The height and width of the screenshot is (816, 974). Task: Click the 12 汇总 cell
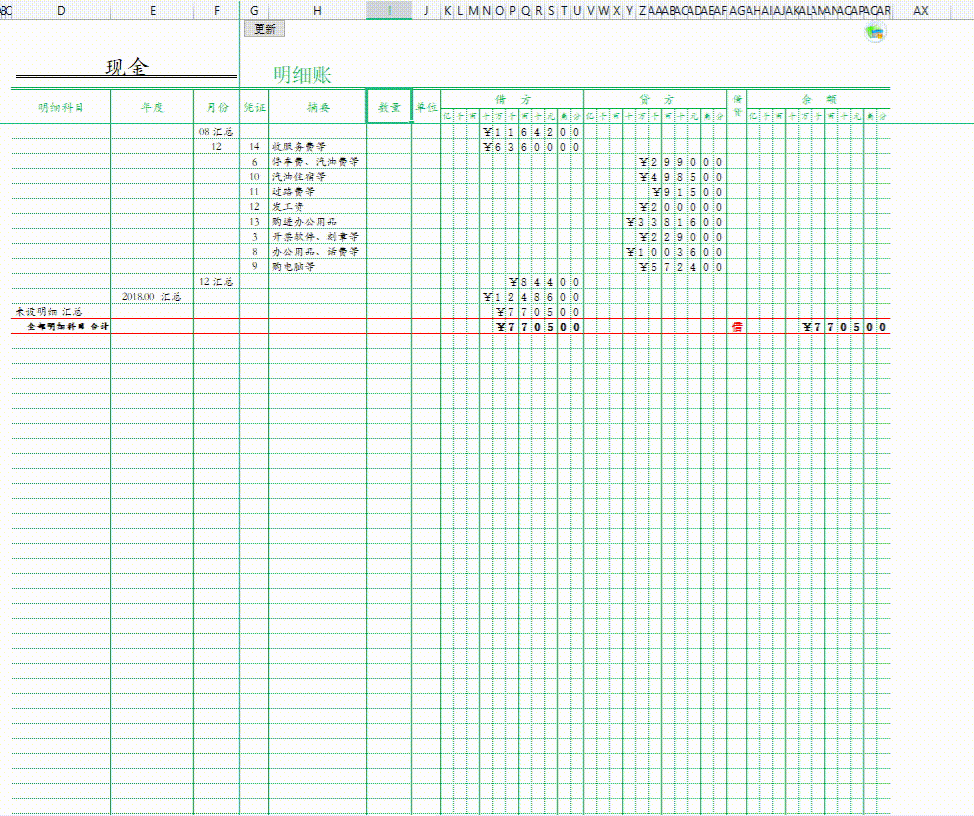[x=216, y=281]
